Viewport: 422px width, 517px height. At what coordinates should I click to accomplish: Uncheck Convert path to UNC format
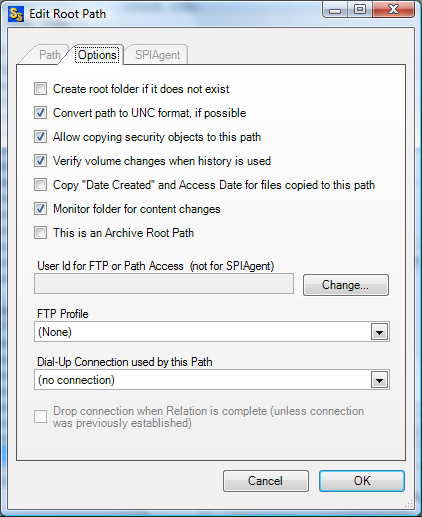click(x=40, y=113)
